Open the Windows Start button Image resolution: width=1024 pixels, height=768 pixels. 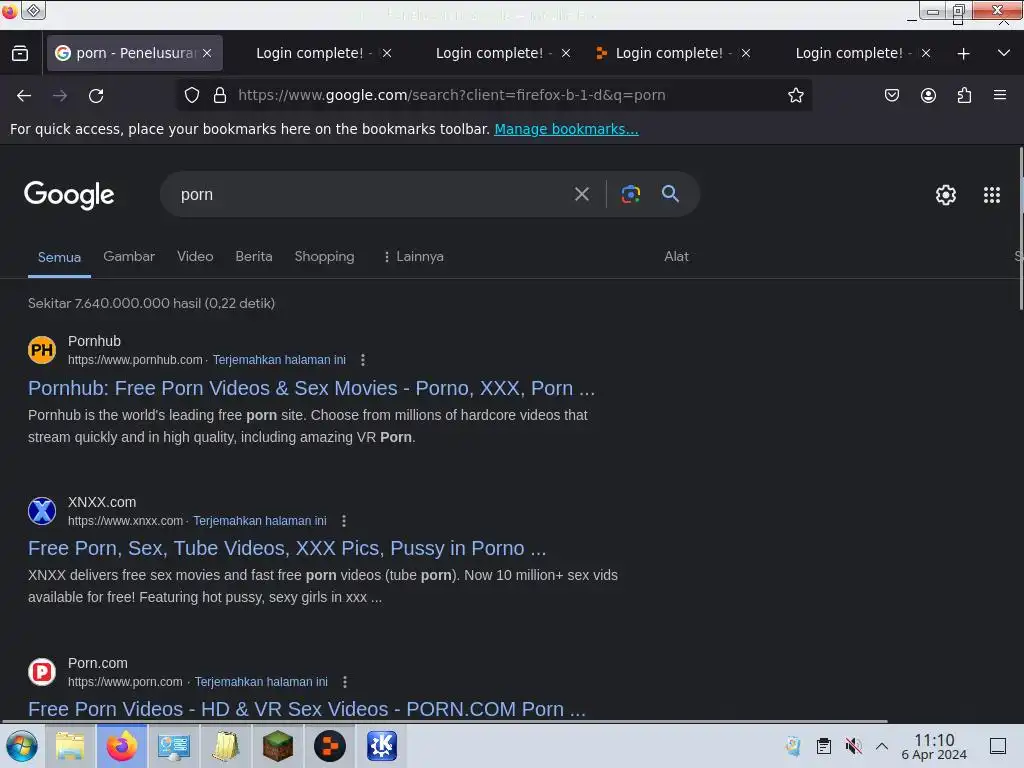pyautogui.click(x=22, y=746)
